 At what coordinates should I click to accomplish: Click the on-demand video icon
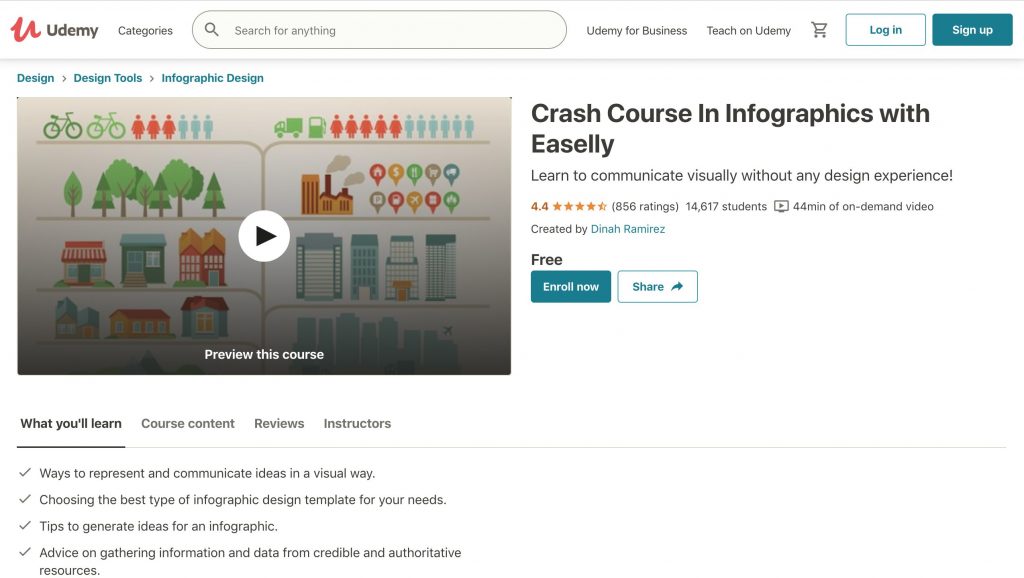tap(781, 206)
